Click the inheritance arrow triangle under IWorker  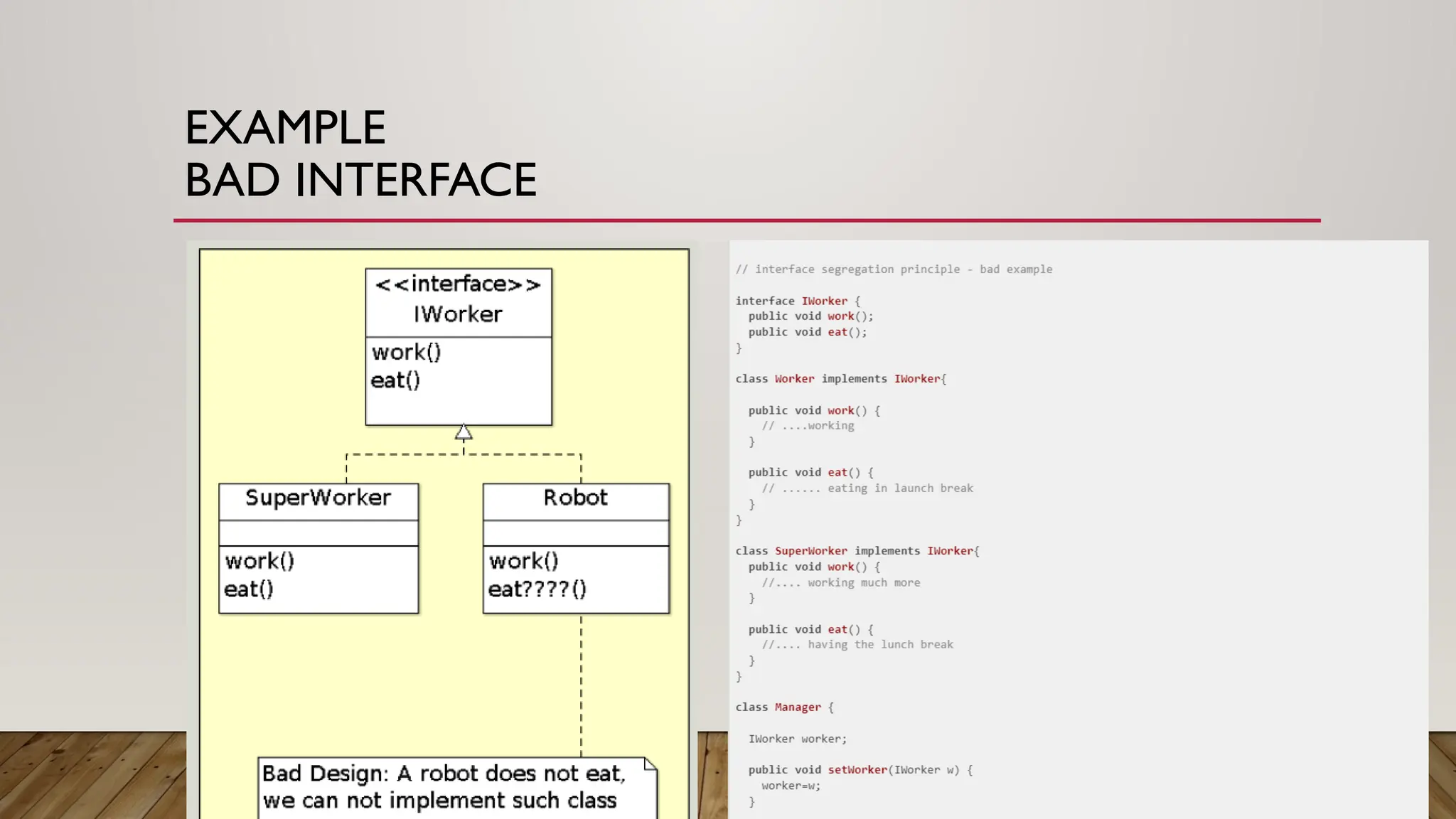pyautogui.click(x=464, y=432)
